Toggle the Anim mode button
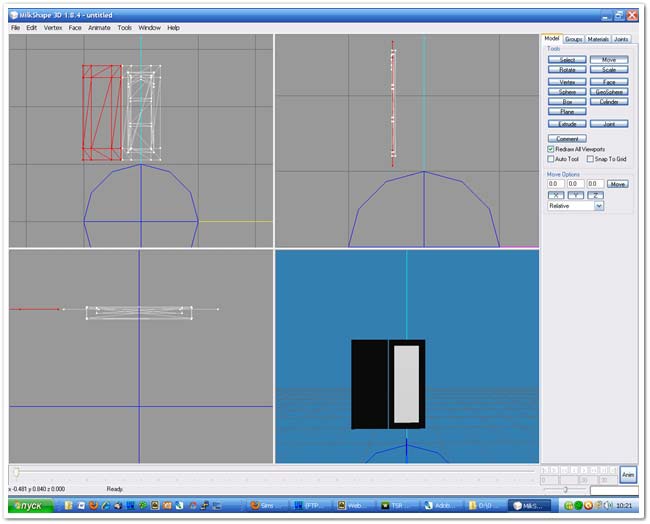Image resolution: width=650 pixels, height=524 pixels. click(x=628, y=475)
